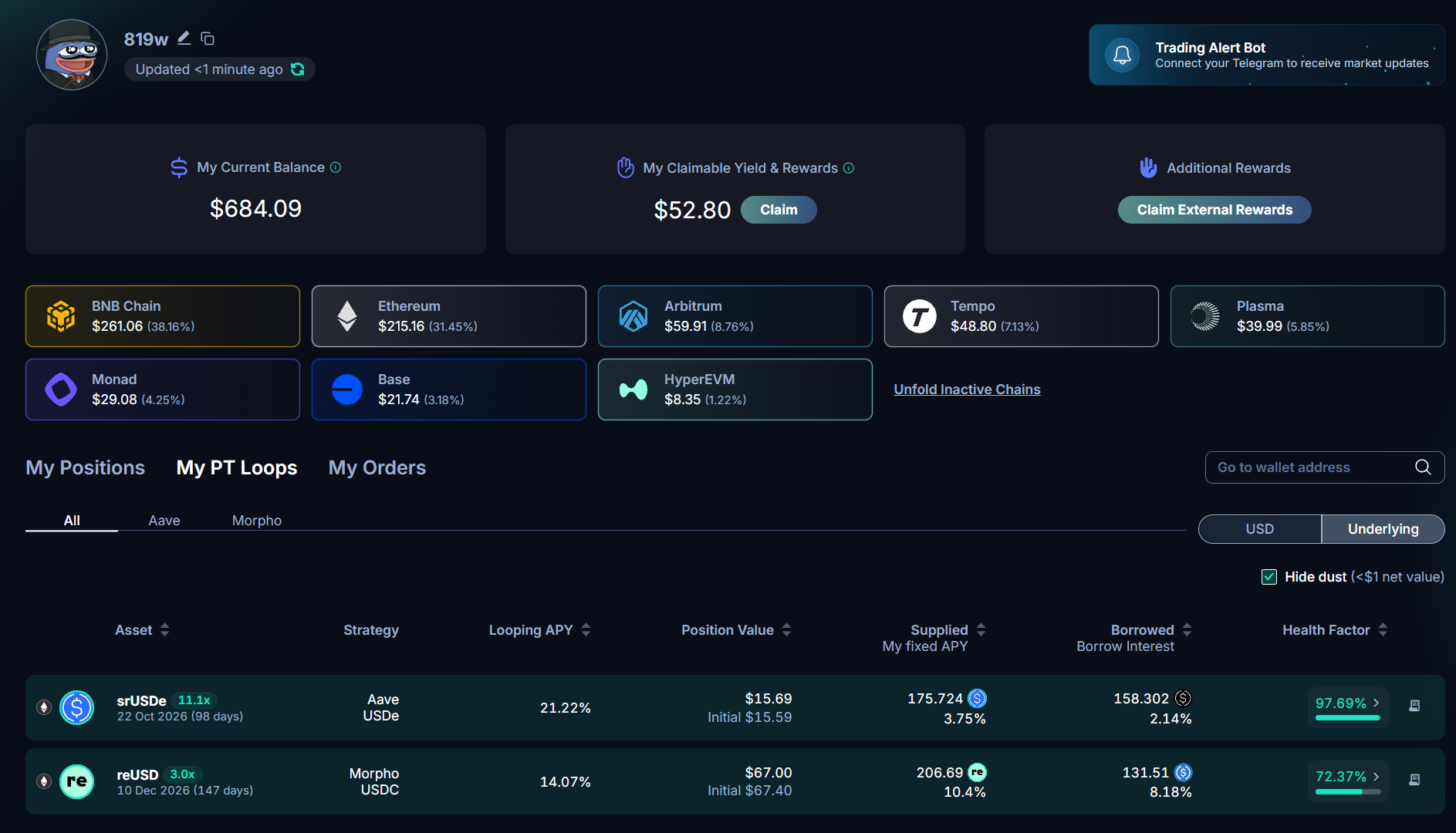Open reUSD row calculator icon
The height and width of the screenshot is (833, 1456).
click(x=1414, y=780)
